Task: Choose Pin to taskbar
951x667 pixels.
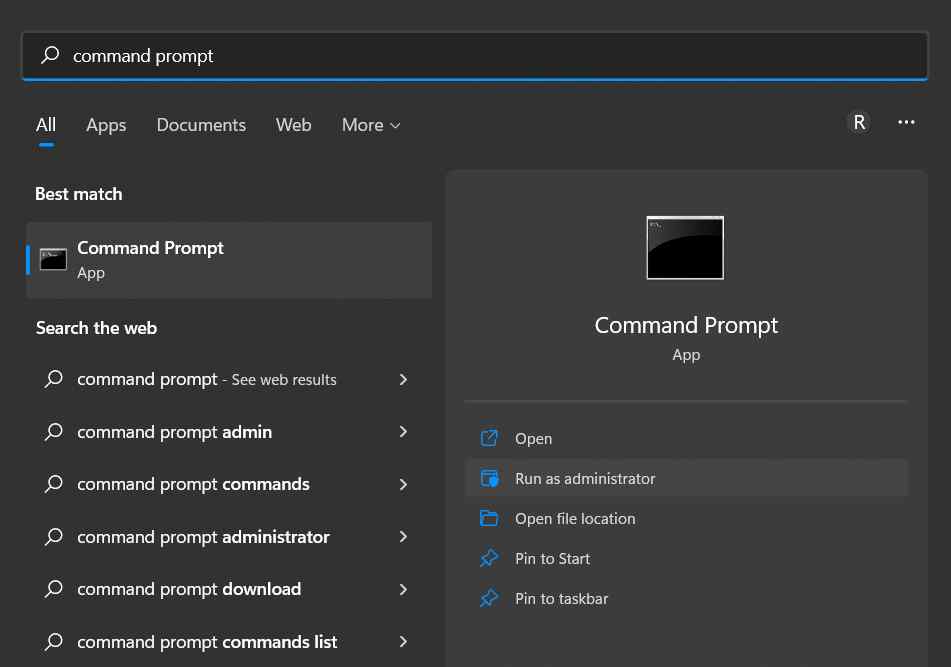Action: (687, 598)
